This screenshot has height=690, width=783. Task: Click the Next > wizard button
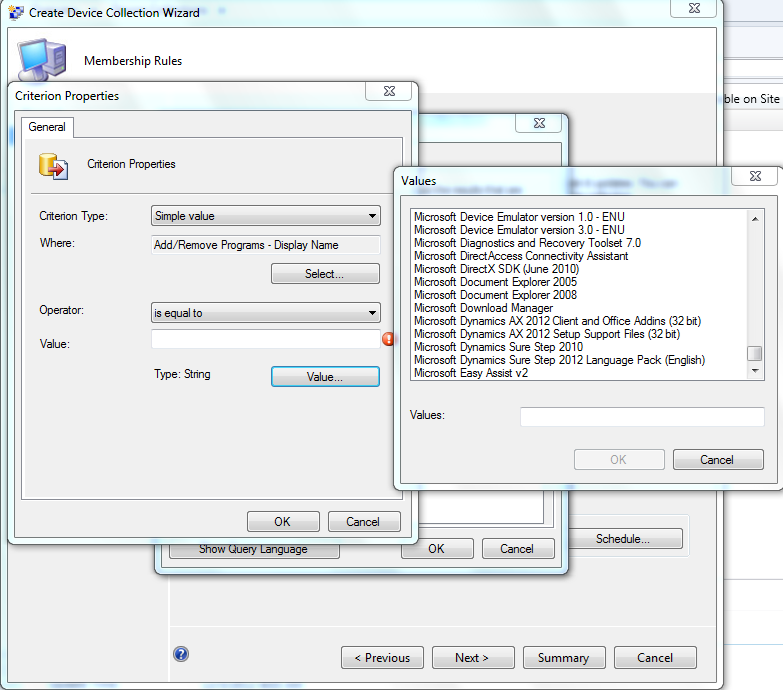[473, 658]
